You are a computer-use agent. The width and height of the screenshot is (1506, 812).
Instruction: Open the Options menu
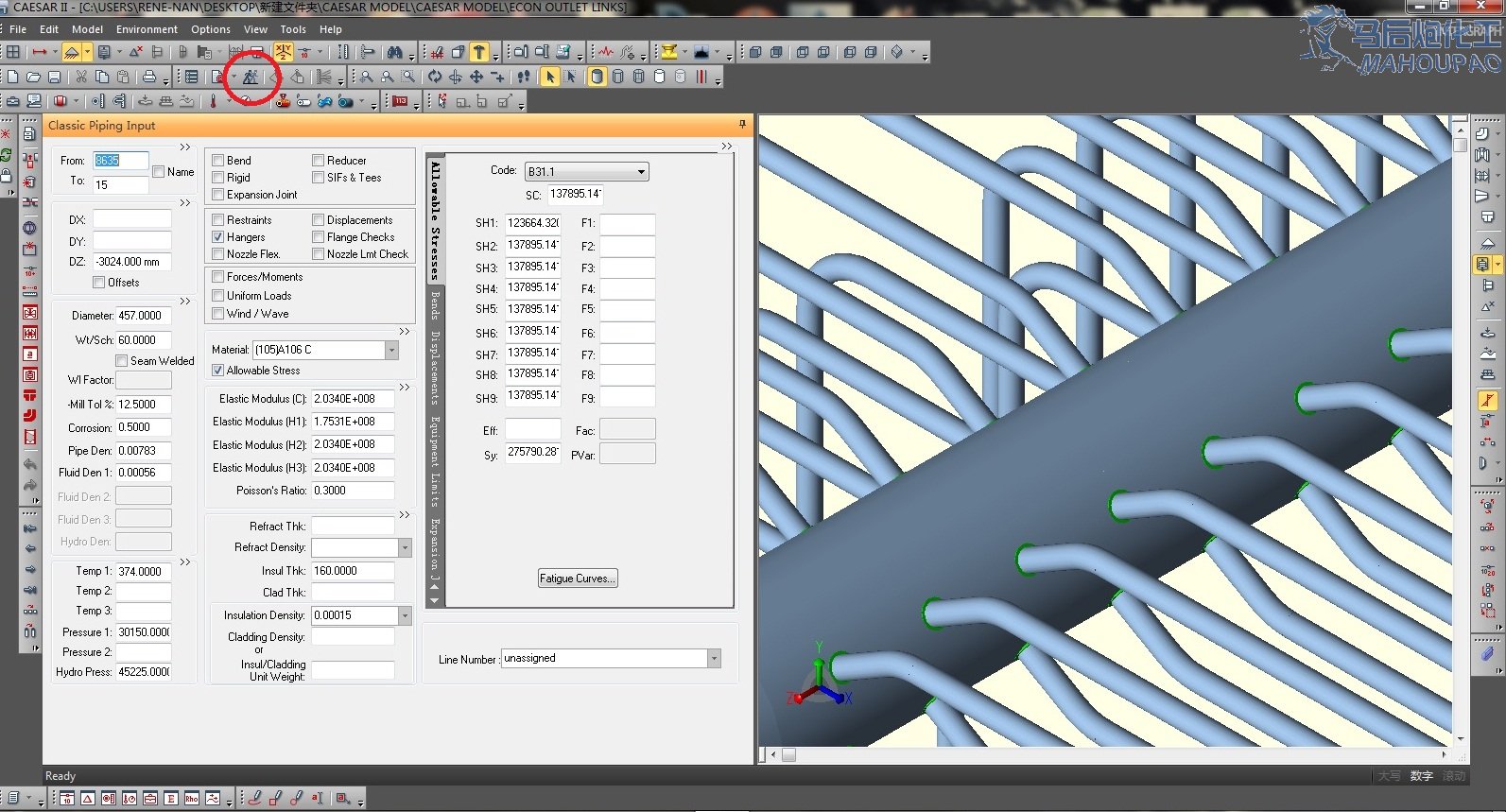coord(211,29)
